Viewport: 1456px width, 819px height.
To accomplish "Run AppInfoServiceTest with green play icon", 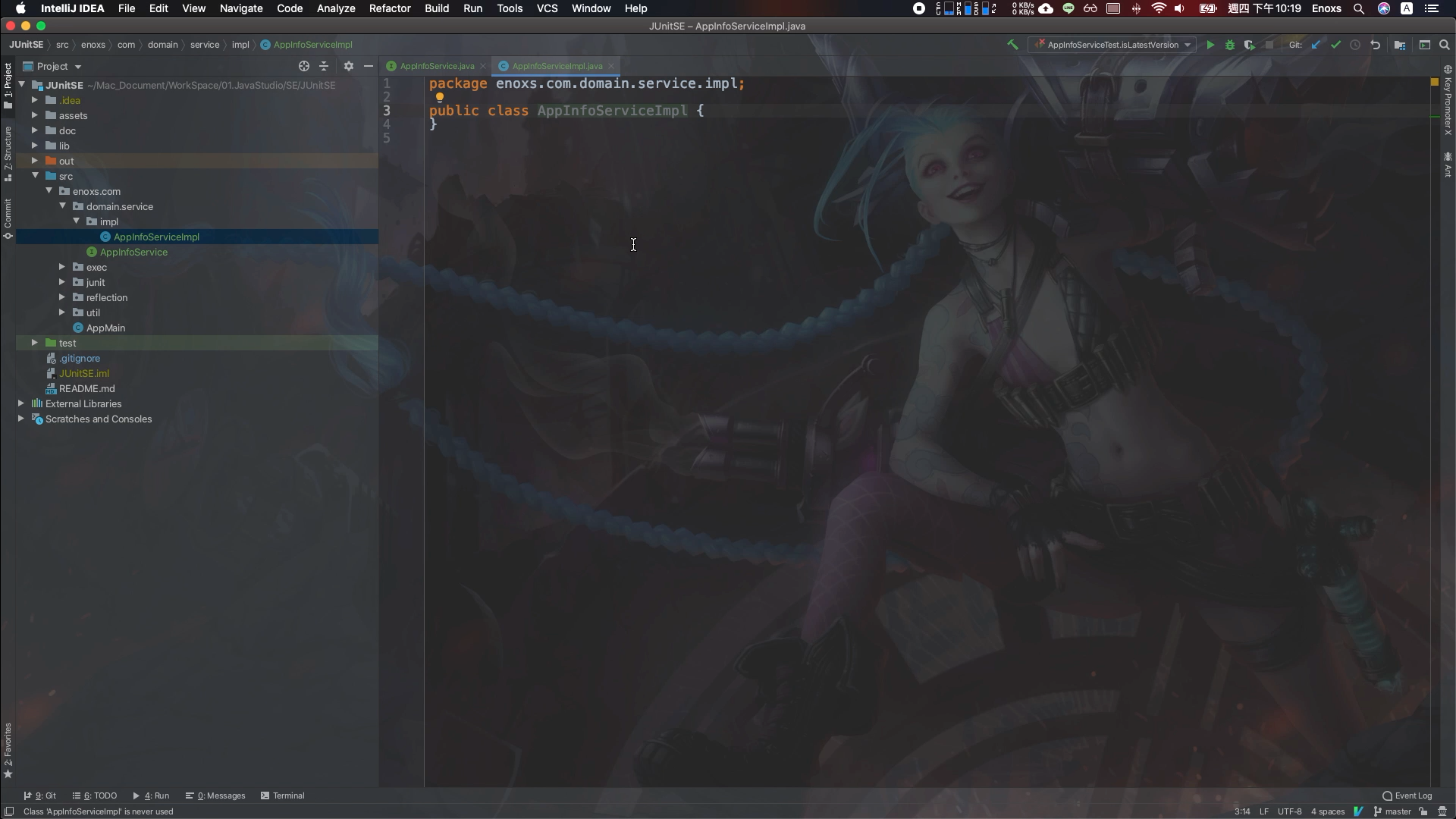I will (x=1210, y=45).
